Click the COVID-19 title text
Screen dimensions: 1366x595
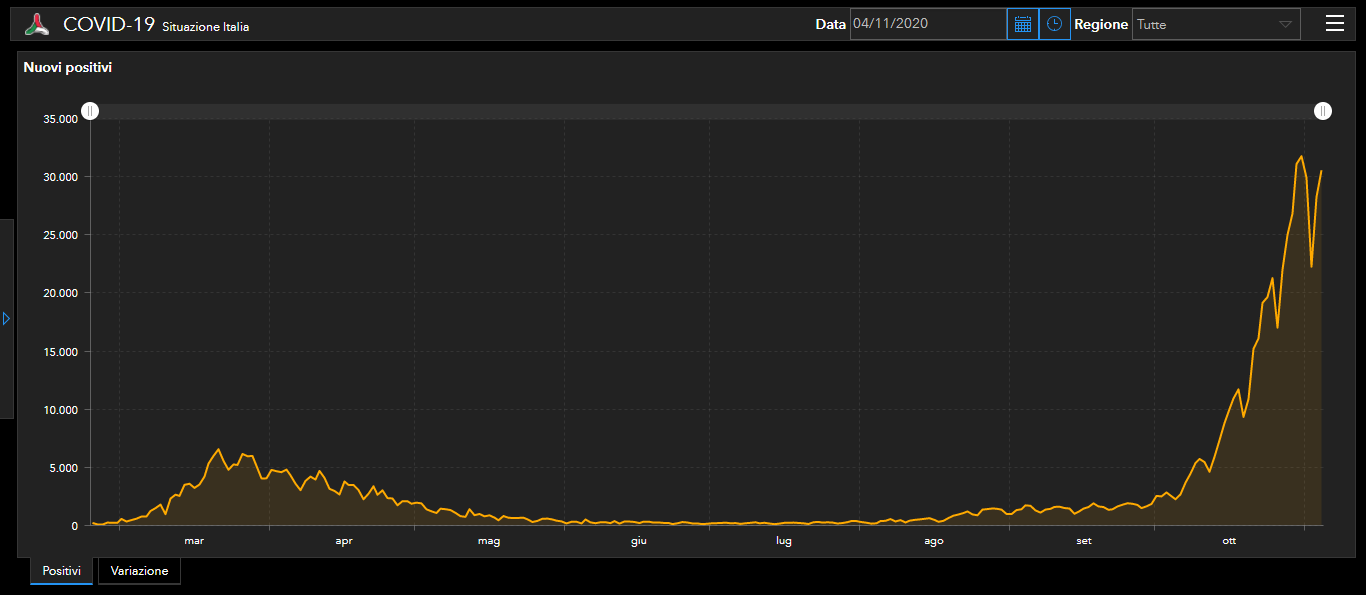click(x=108, y=25)
